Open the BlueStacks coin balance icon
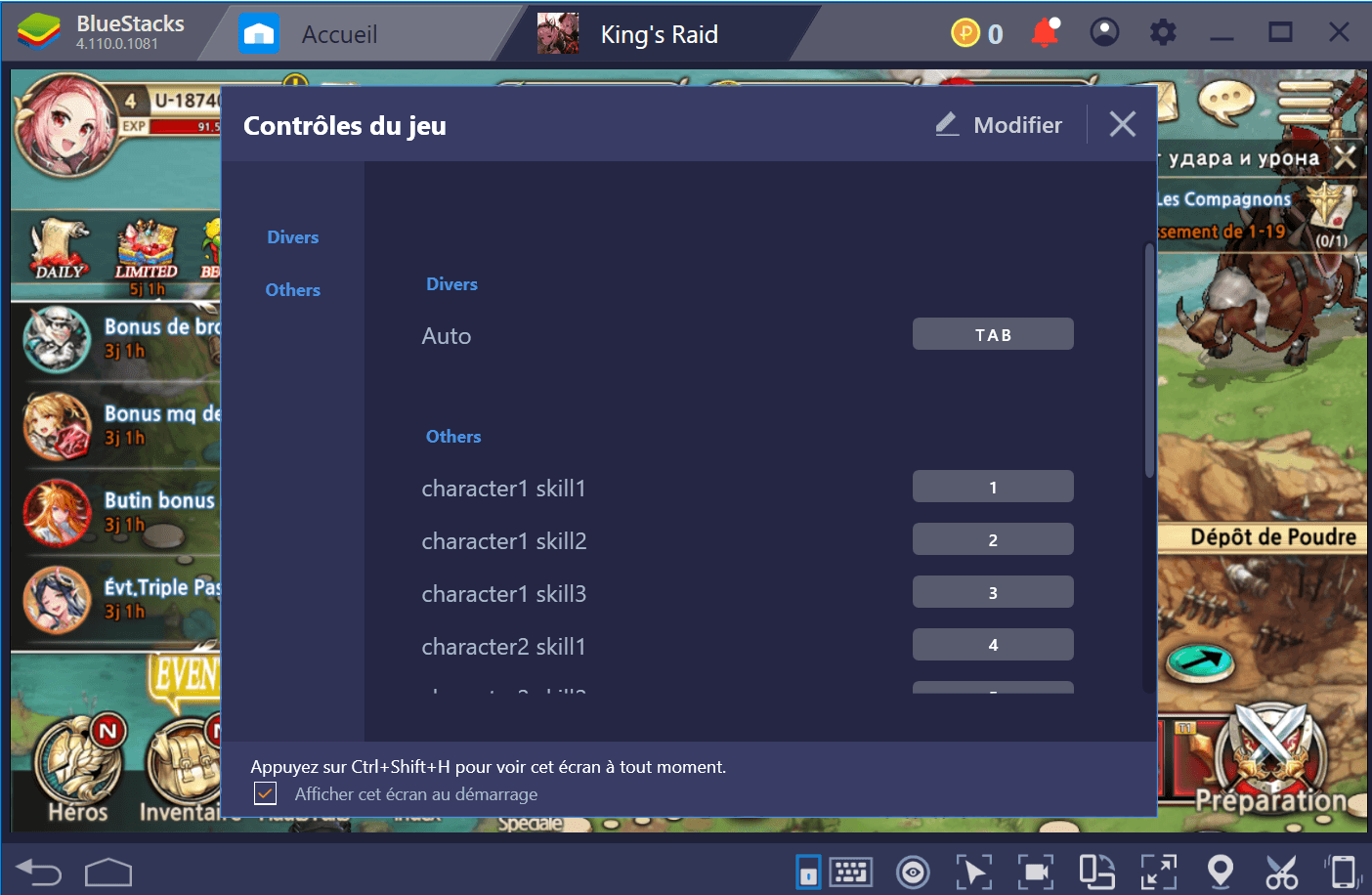 (965, 33)
